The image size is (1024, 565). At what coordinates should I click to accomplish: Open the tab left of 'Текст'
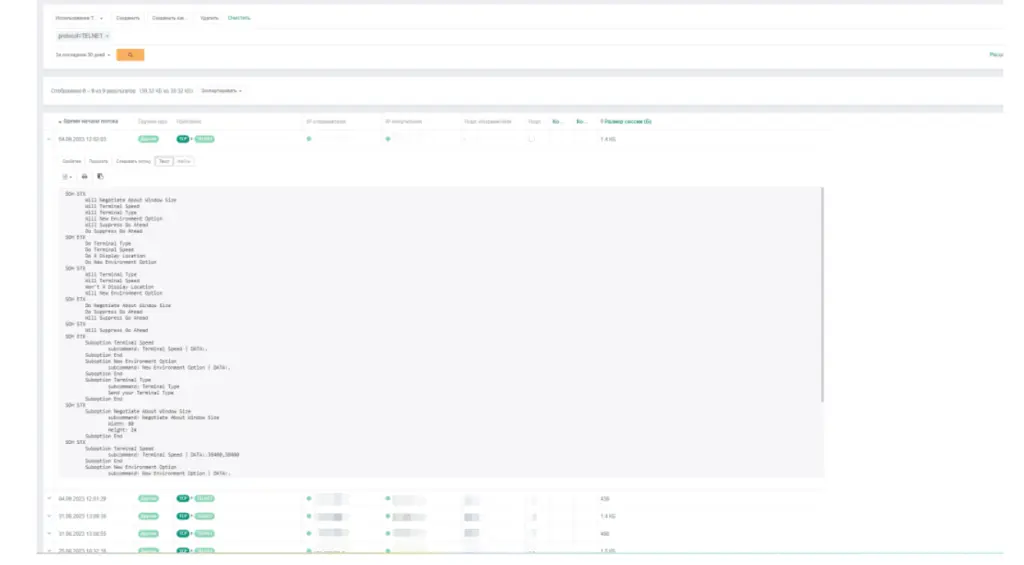click(x=133, y=161)
